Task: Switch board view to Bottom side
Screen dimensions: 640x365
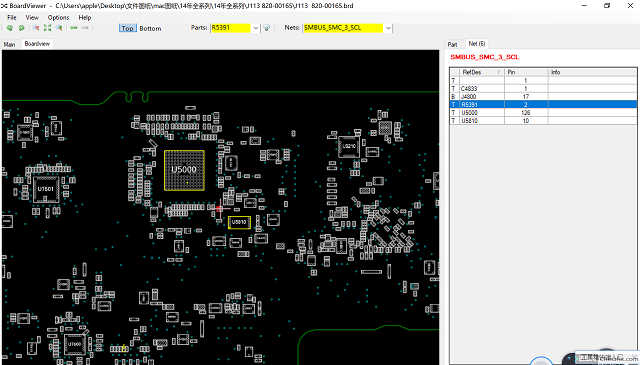Action: coord(150,29)
